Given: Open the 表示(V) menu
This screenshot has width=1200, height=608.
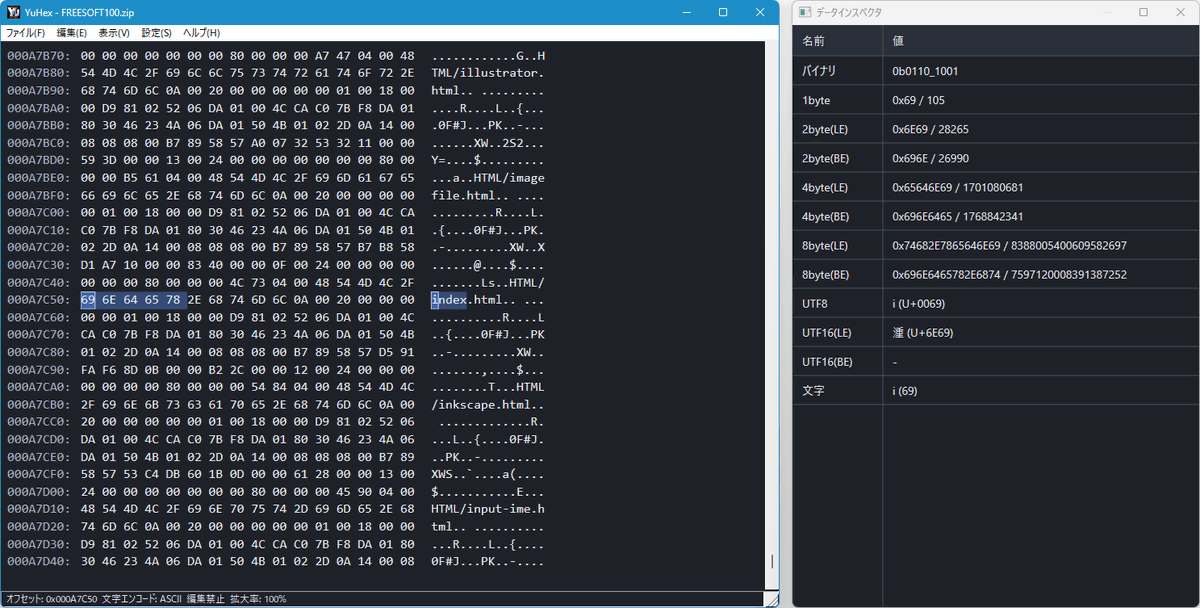Looking at the screenshot, I should (115, 33).
